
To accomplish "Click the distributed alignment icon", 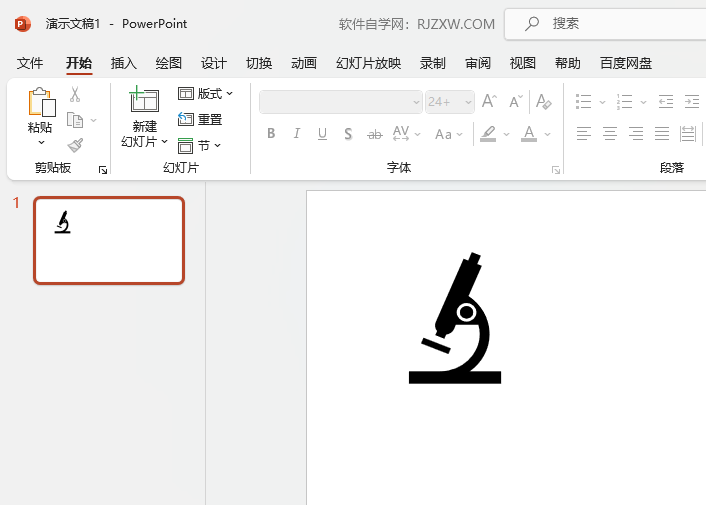I will click(x=688, y=134).
